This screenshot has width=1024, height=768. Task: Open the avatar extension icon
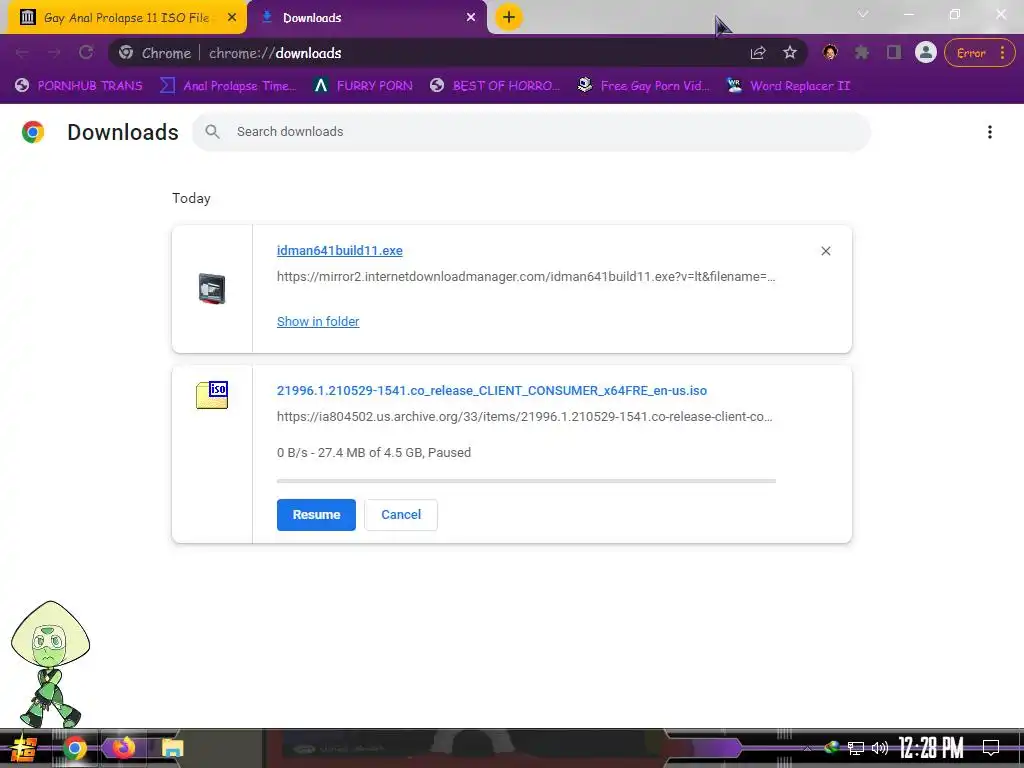pyautogui.click(x=830, y=52)
